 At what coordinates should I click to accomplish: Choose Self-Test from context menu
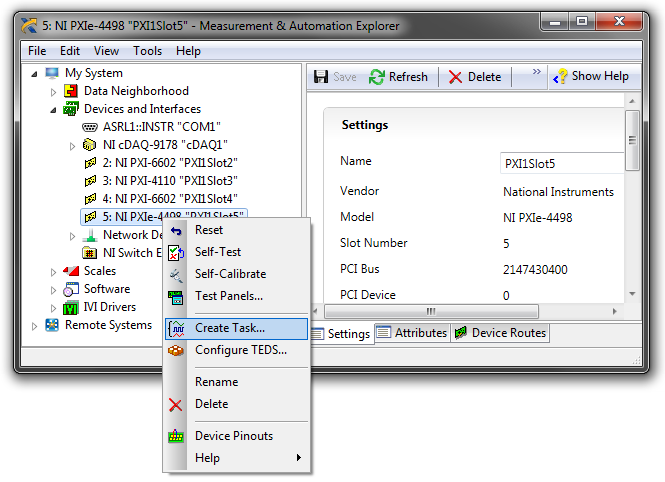click(237, 252)
